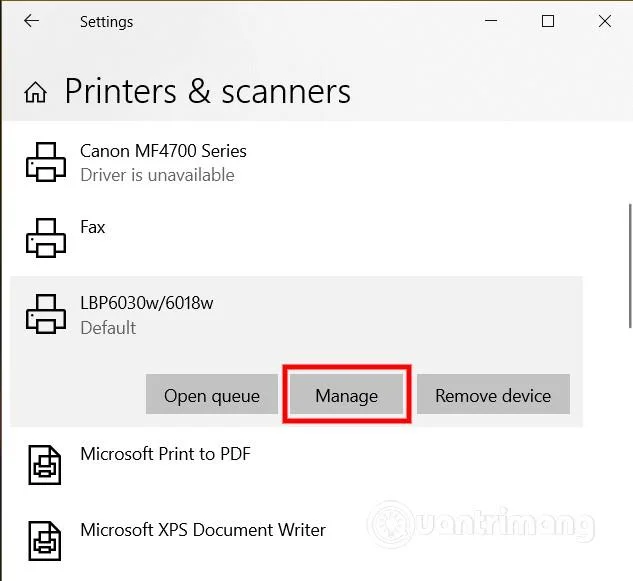Click the Manage button
The width and height of the screenshot is (633, 581).
point(347,394)
